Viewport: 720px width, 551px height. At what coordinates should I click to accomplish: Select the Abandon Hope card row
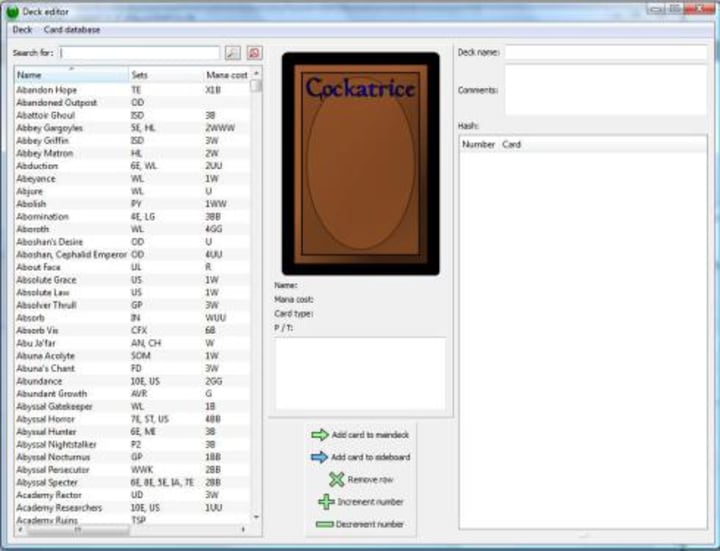133,90
